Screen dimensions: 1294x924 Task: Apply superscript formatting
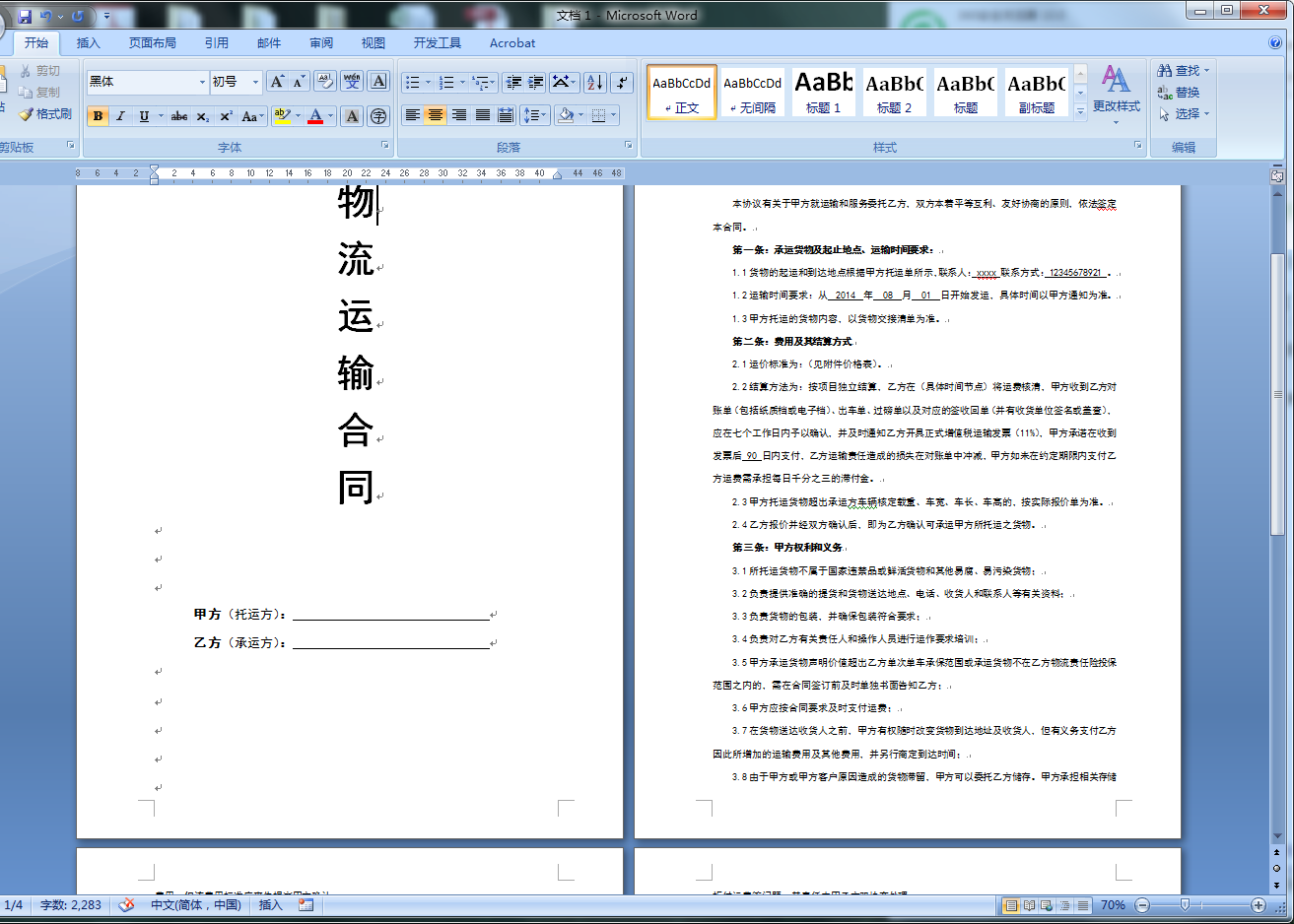[x=226, y=116]
